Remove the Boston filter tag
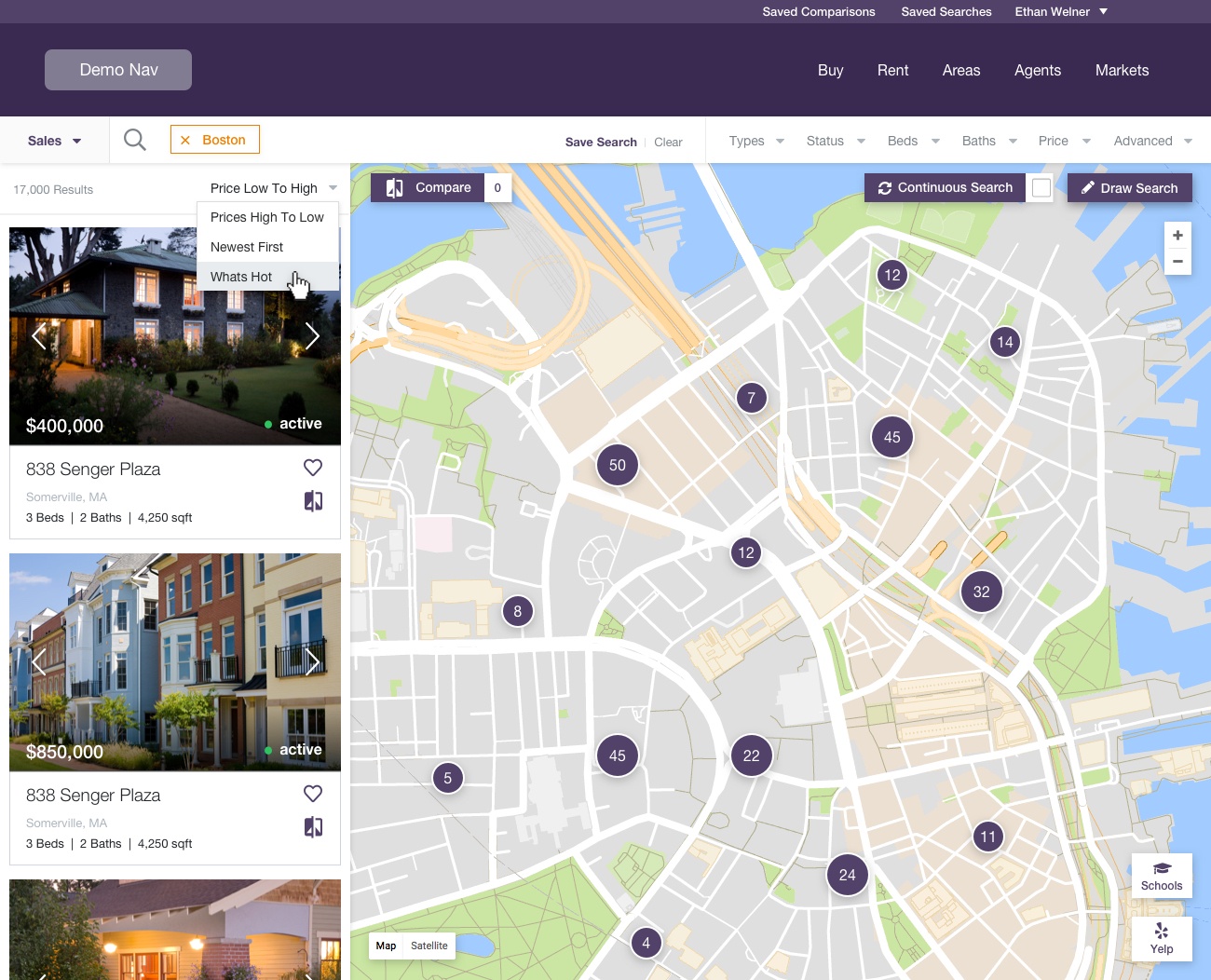Screen dimensions: 1211x980 click(x=185, y=140)
